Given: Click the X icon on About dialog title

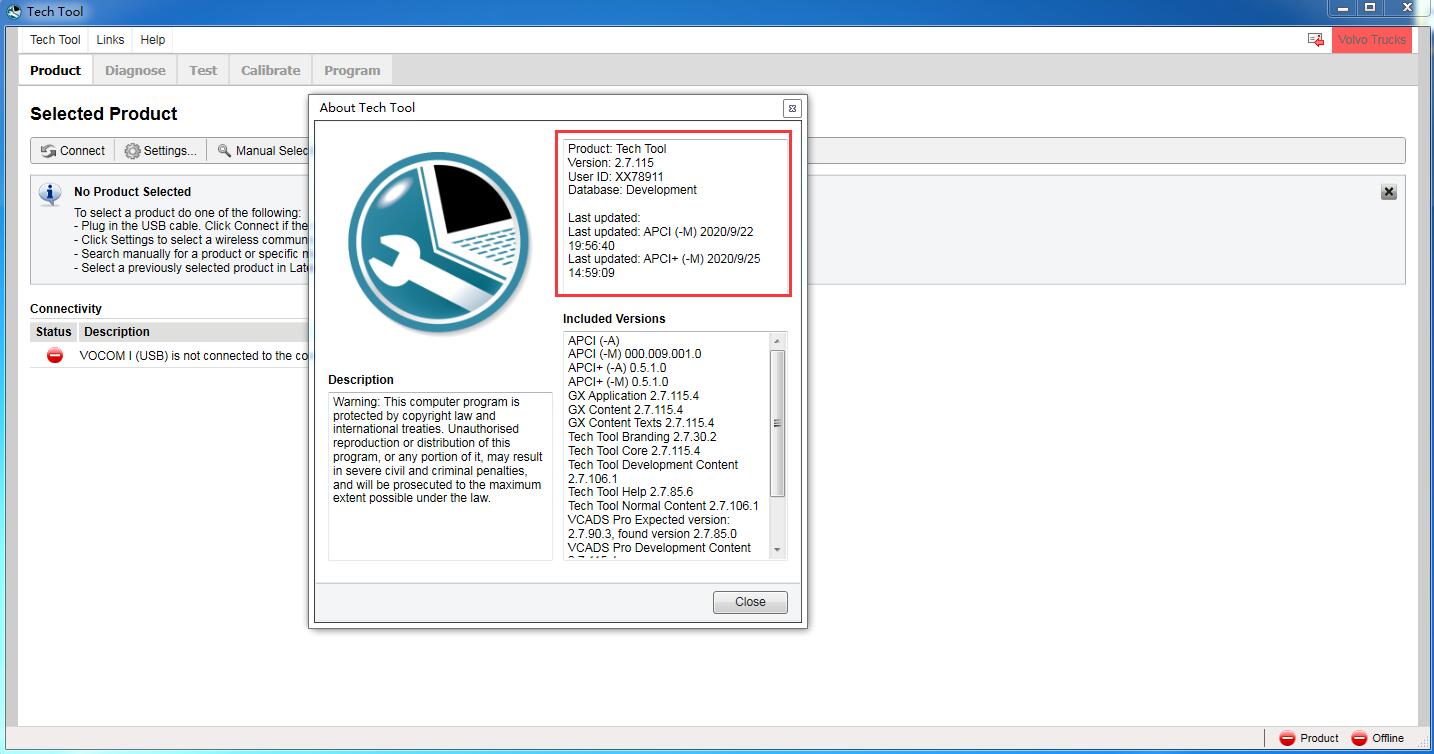Looking at the screenshot, I should [792, 108].
